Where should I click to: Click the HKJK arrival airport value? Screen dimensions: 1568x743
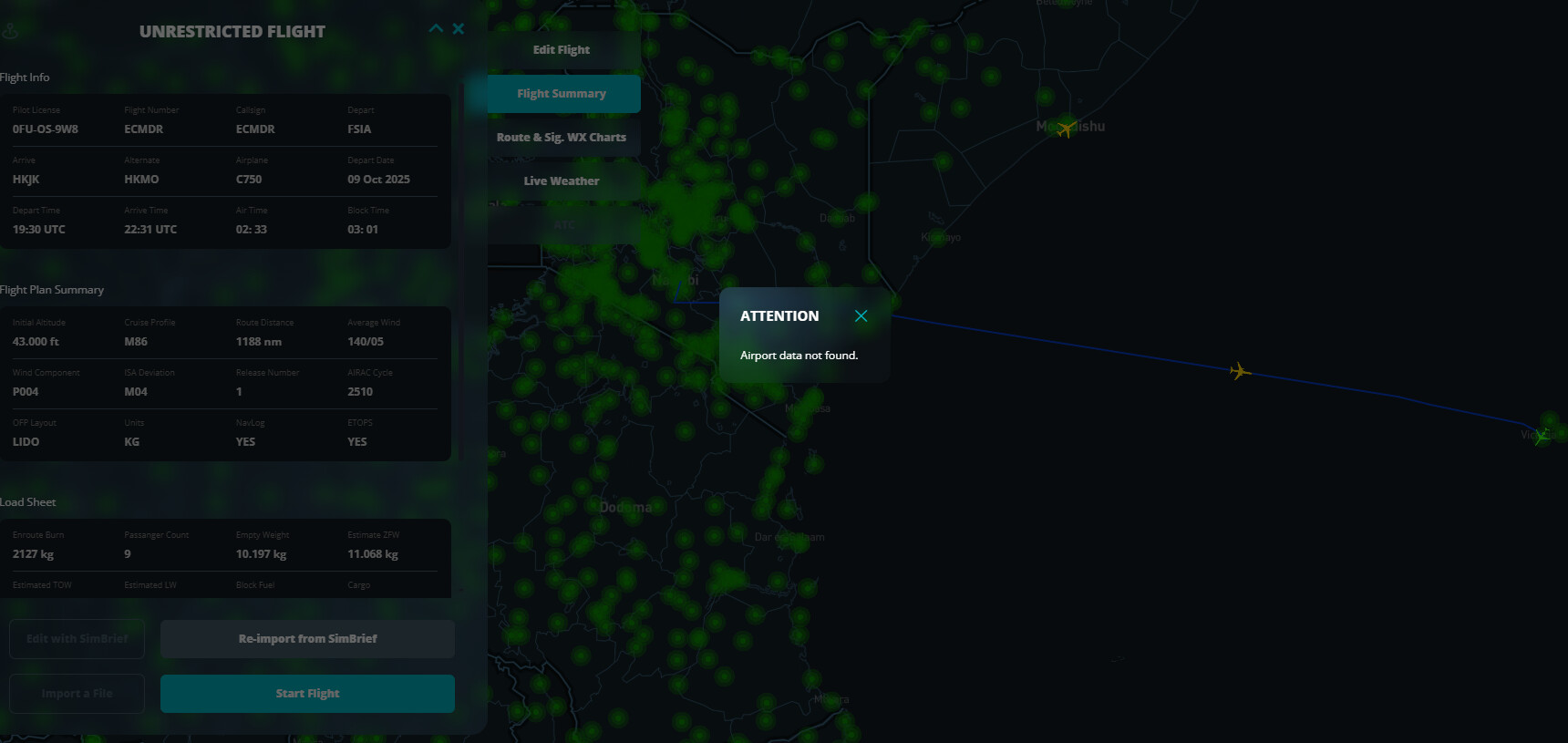(26, 180)
